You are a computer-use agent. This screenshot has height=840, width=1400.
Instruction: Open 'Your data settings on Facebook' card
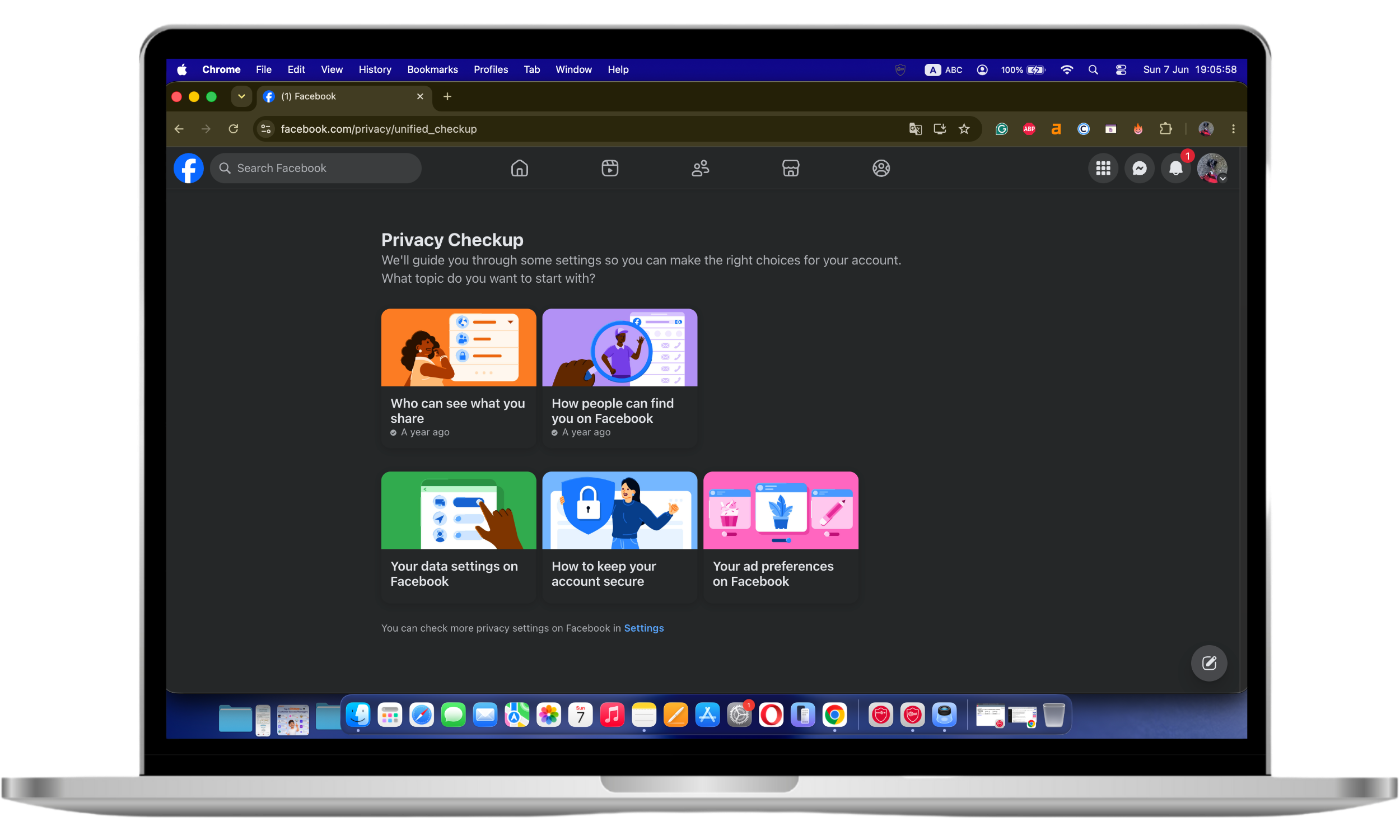(459, 536)
